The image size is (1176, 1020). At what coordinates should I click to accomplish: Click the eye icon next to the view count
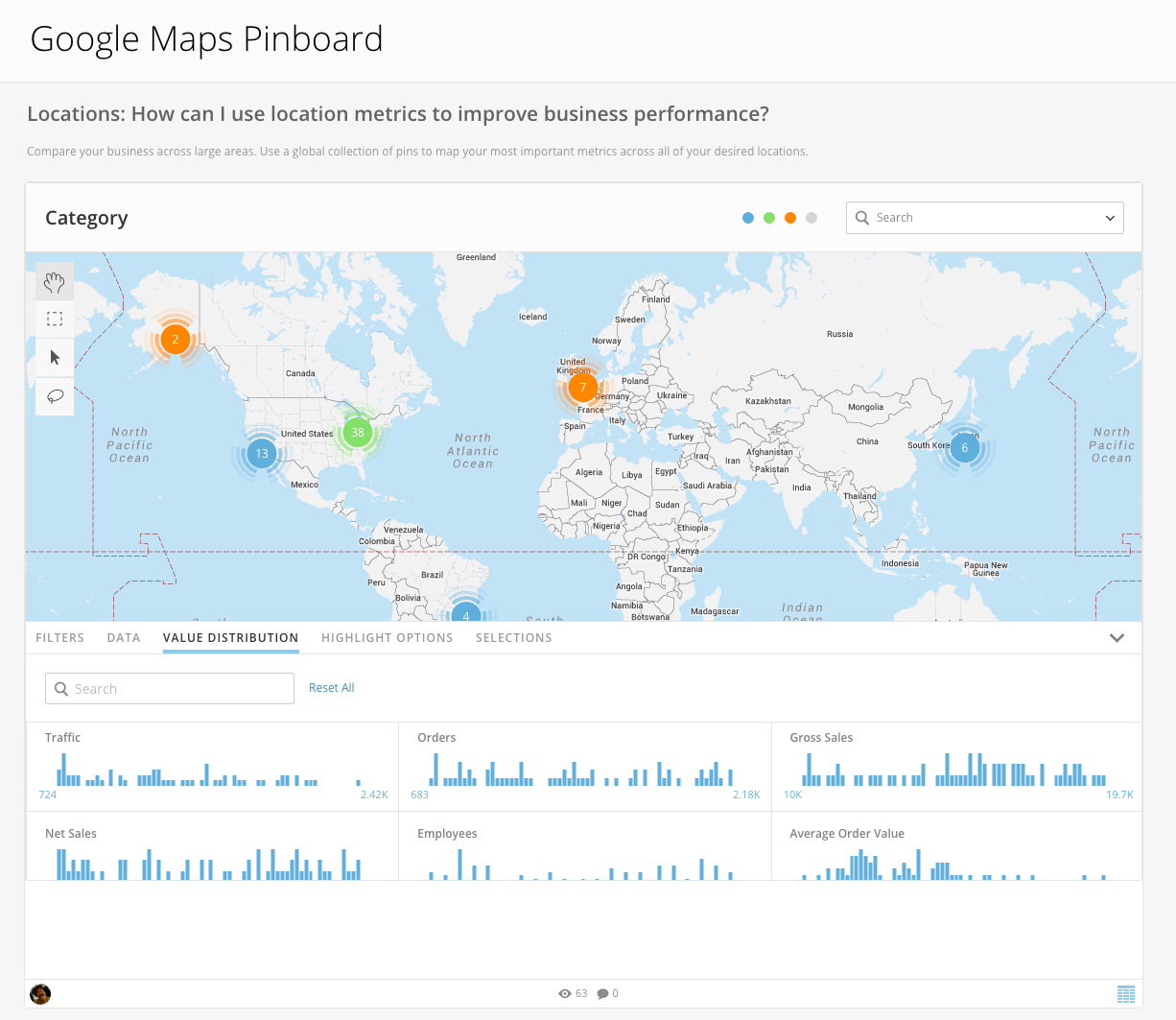(x=564, y=993)
